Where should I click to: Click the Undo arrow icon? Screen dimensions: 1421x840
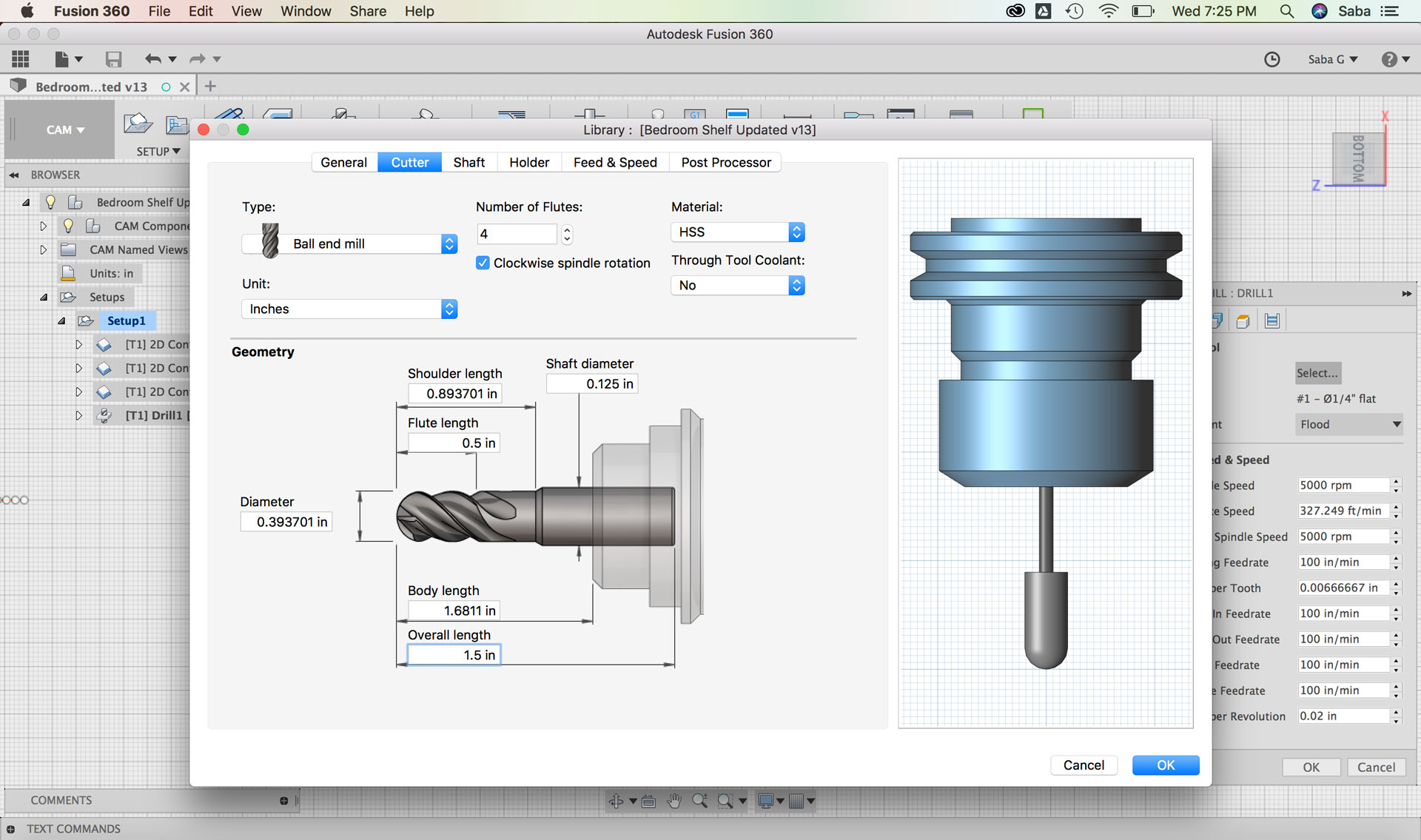coord(153,59)
